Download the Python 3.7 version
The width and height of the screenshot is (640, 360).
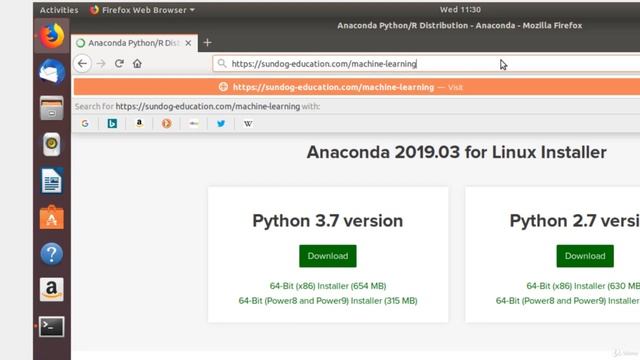click(x=328, y=256)
